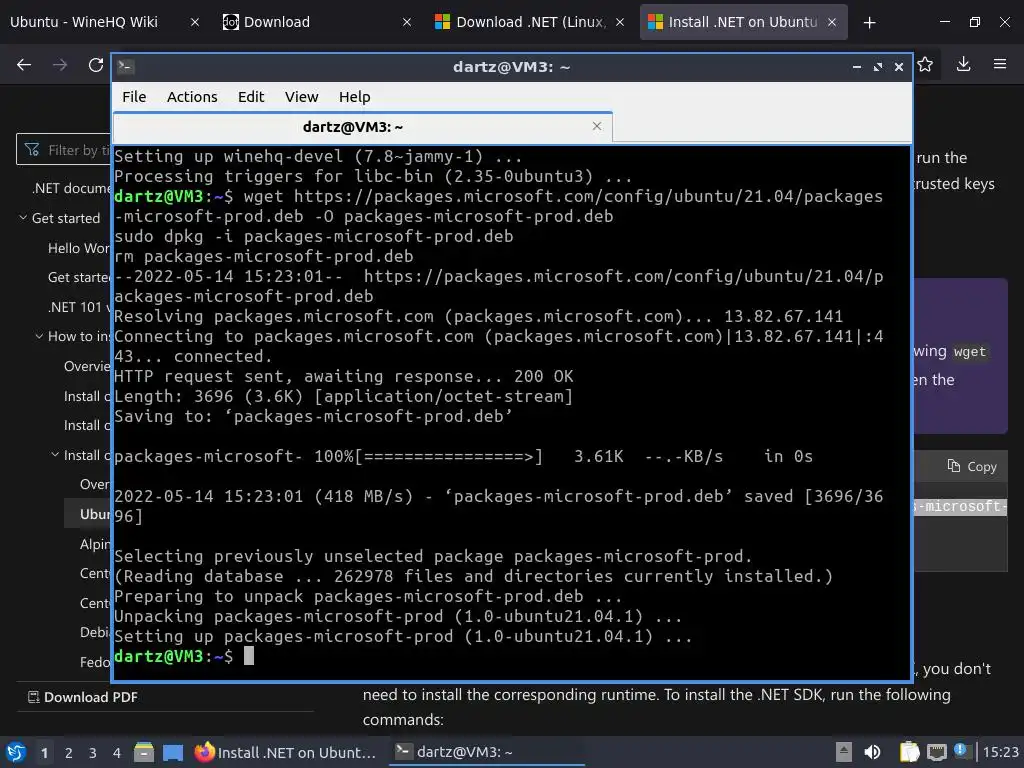Reload the current Firefox page
This screenshot has height=768, width=1024.
click(96, 65)
